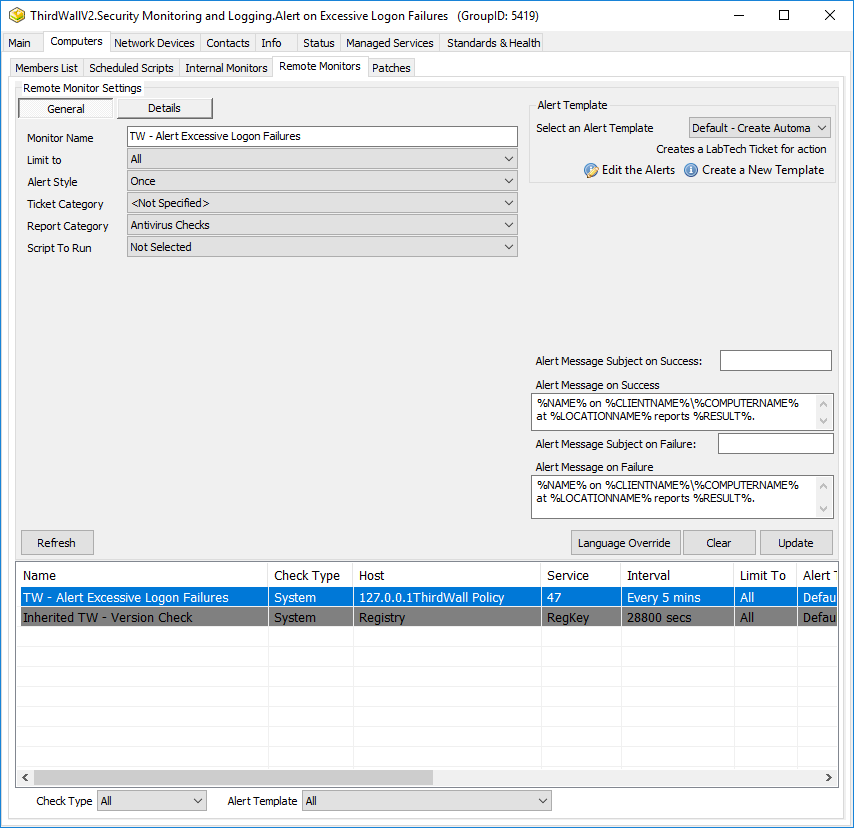
Task: Click the Alert Message Subject on Success field
Action: pos(776,361)
